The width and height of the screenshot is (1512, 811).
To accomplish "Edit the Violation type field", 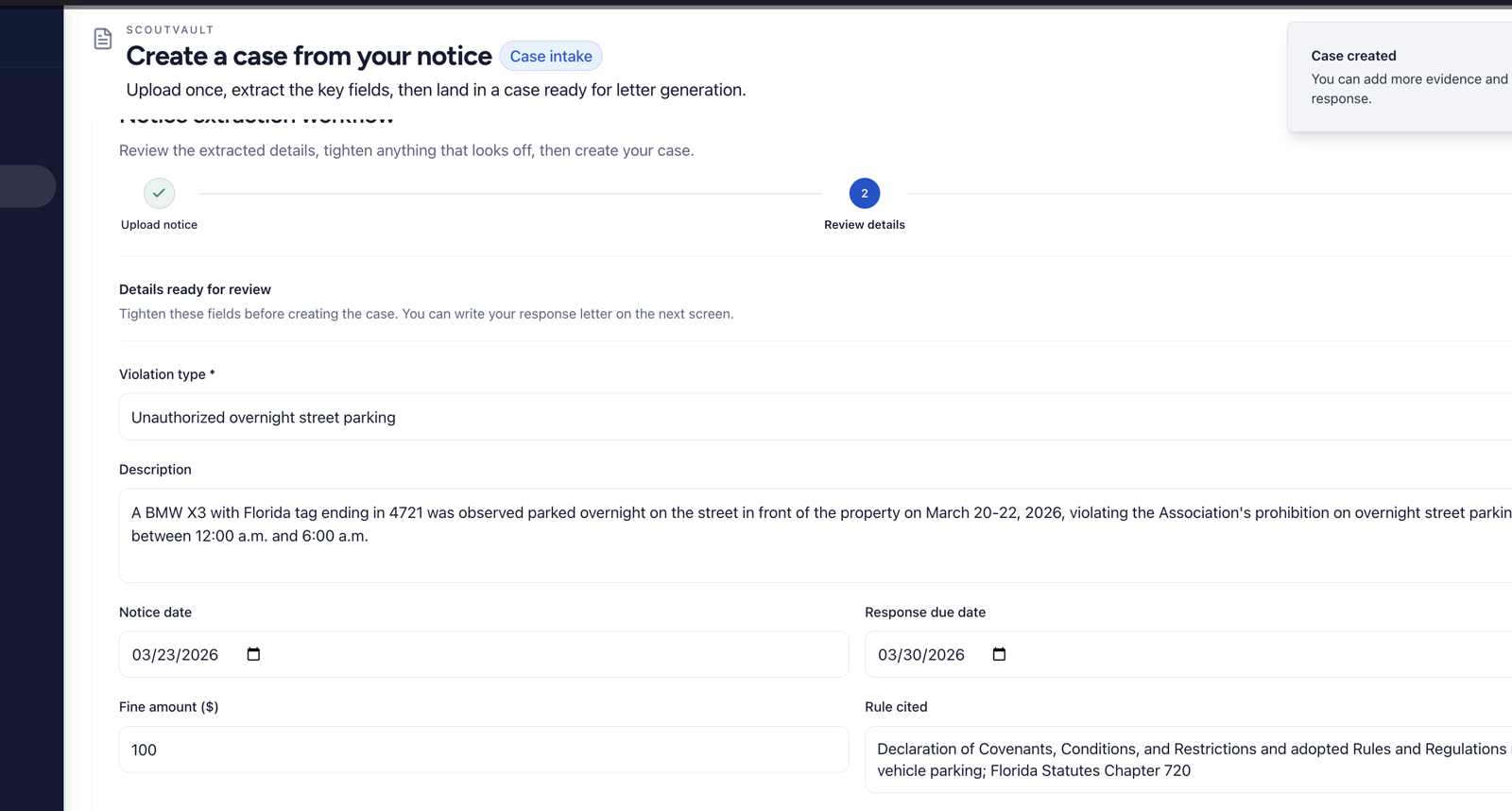I will 816,417.
